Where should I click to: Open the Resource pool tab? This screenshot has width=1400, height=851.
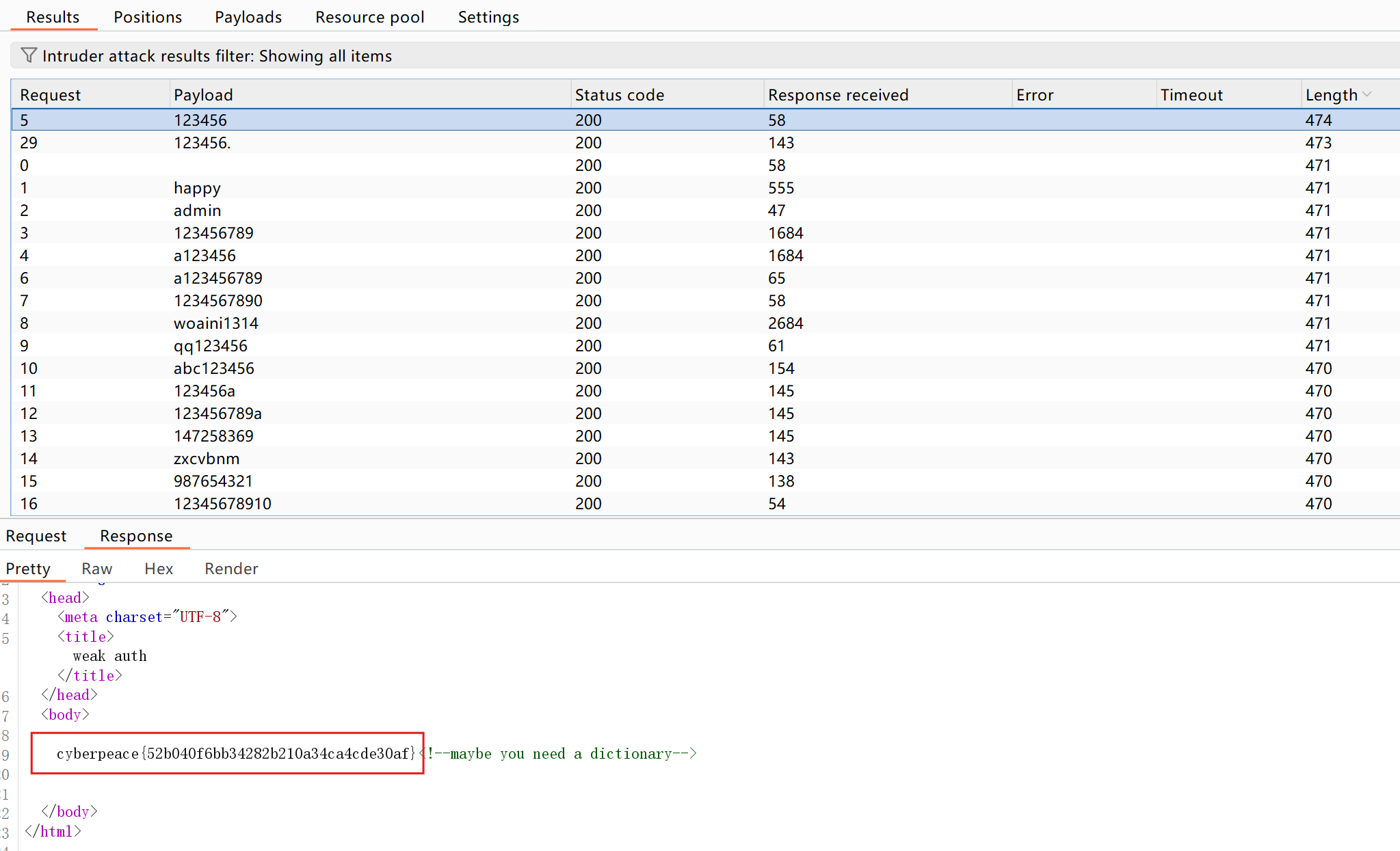tap(369, 17)
